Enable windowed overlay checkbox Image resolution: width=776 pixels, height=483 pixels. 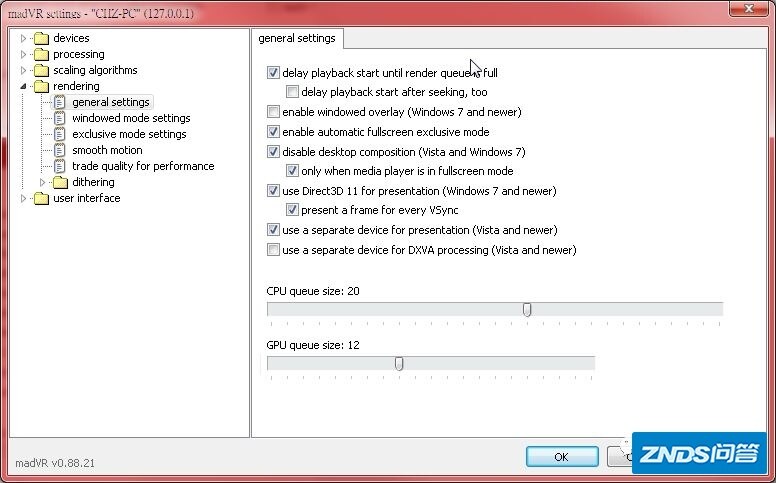(273, 112)
